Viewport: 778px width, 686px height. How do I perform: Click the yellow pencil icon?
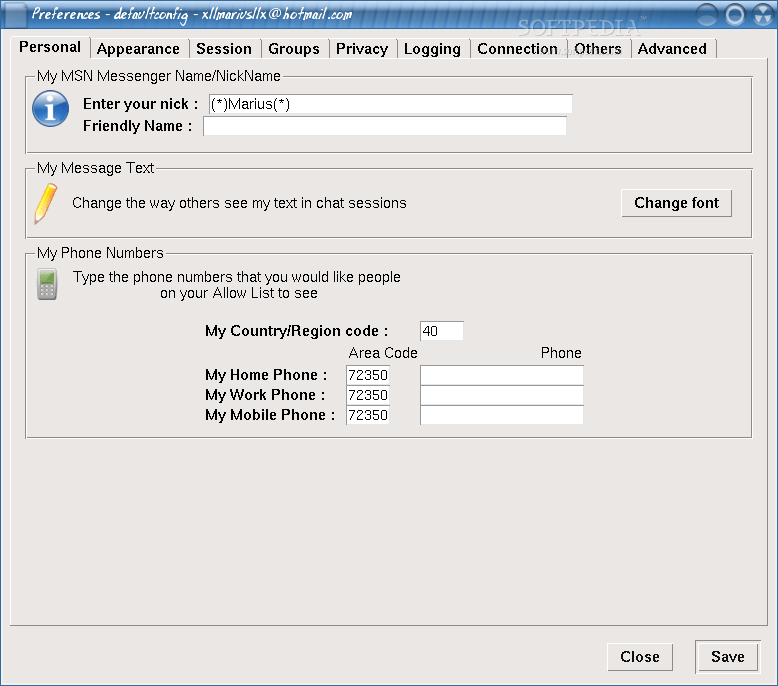coord(45,203)
